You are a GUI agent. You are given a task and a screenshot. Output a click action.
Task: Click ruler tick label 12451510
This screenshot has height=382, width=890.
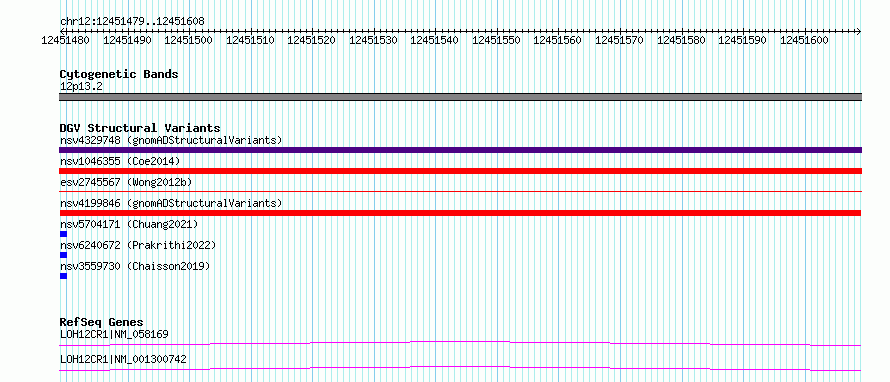click(x=250, y=40)
